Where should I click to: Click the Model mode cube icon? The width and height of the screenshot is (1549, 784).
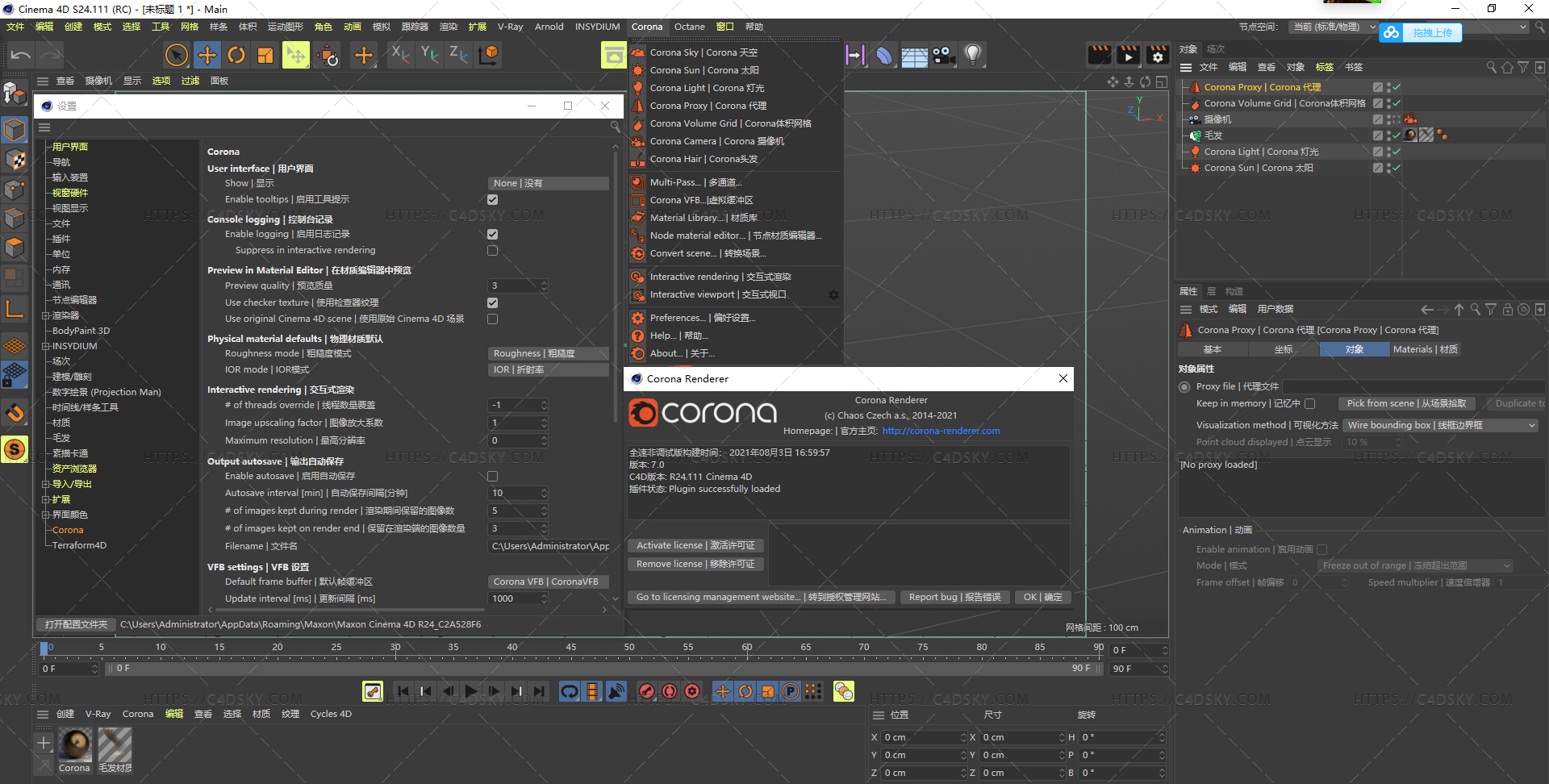(x=15, y=129)
